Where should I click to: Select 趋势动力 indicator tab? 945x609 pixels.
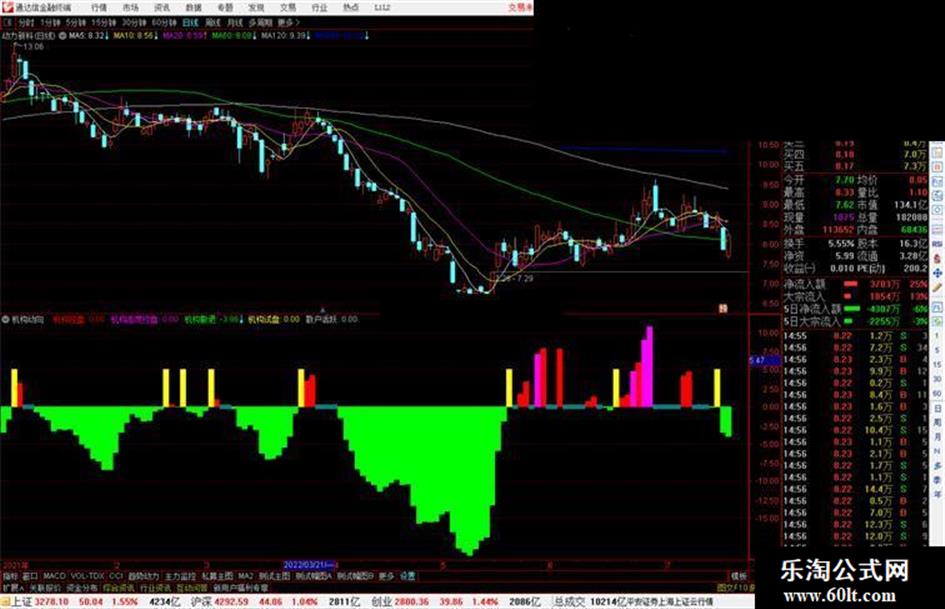[143, 576]
